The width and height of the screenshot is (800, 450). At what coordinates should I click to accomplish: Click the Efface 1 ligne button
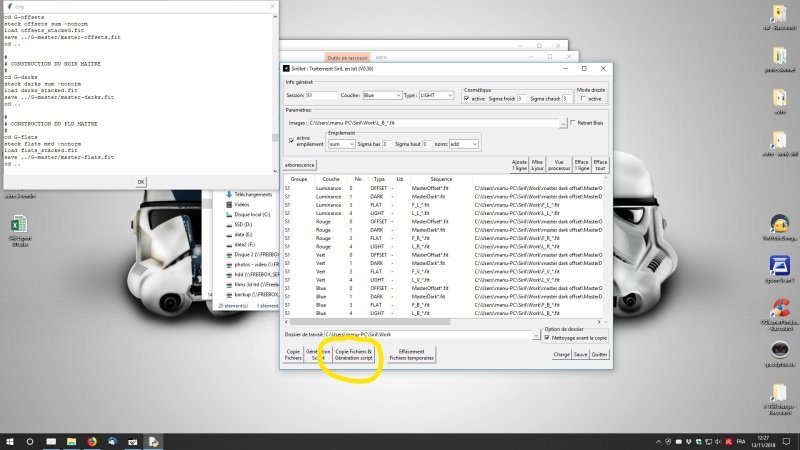(x=582, y=165)
